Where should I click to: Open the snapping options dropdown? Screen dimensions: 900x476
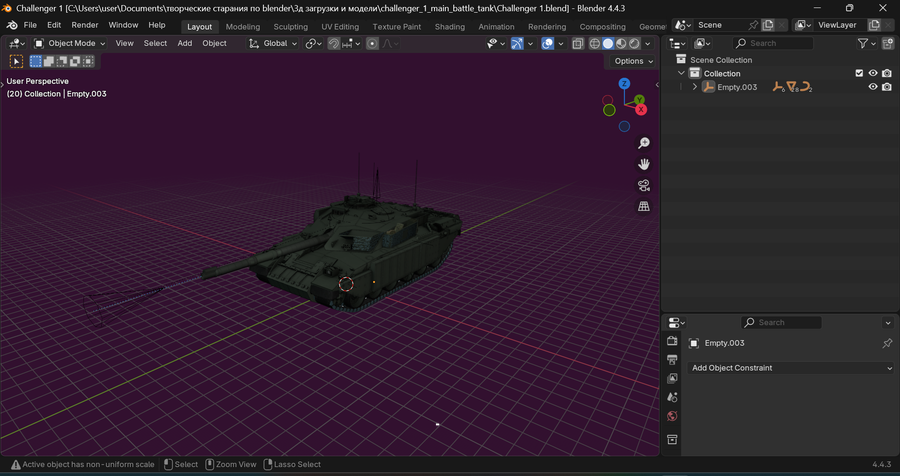[x=351, y=44]
